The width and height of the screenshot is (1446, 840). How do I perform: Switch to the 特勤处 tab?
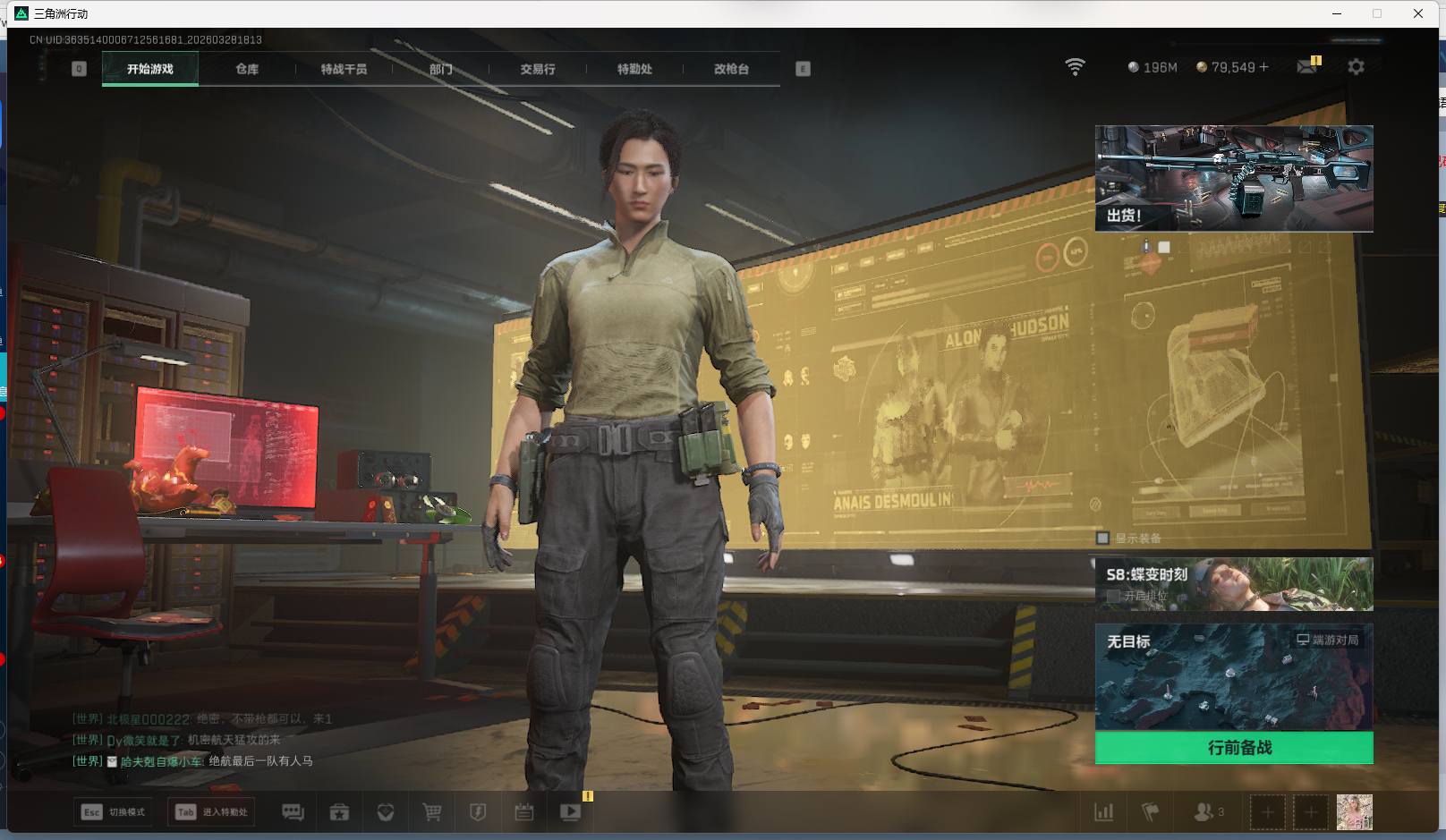(x=634, y=69)
